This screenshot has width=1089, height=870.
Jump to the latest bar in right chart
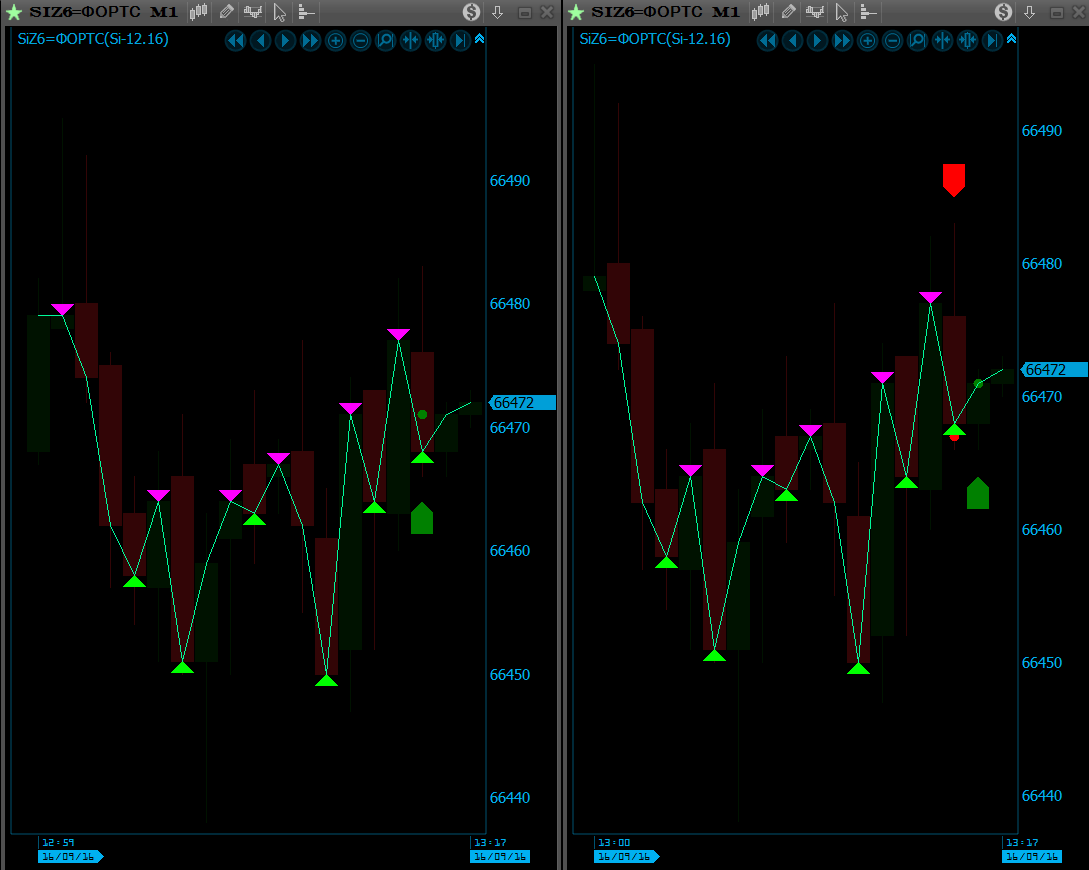pyautogui.click(x=992, y=41)
